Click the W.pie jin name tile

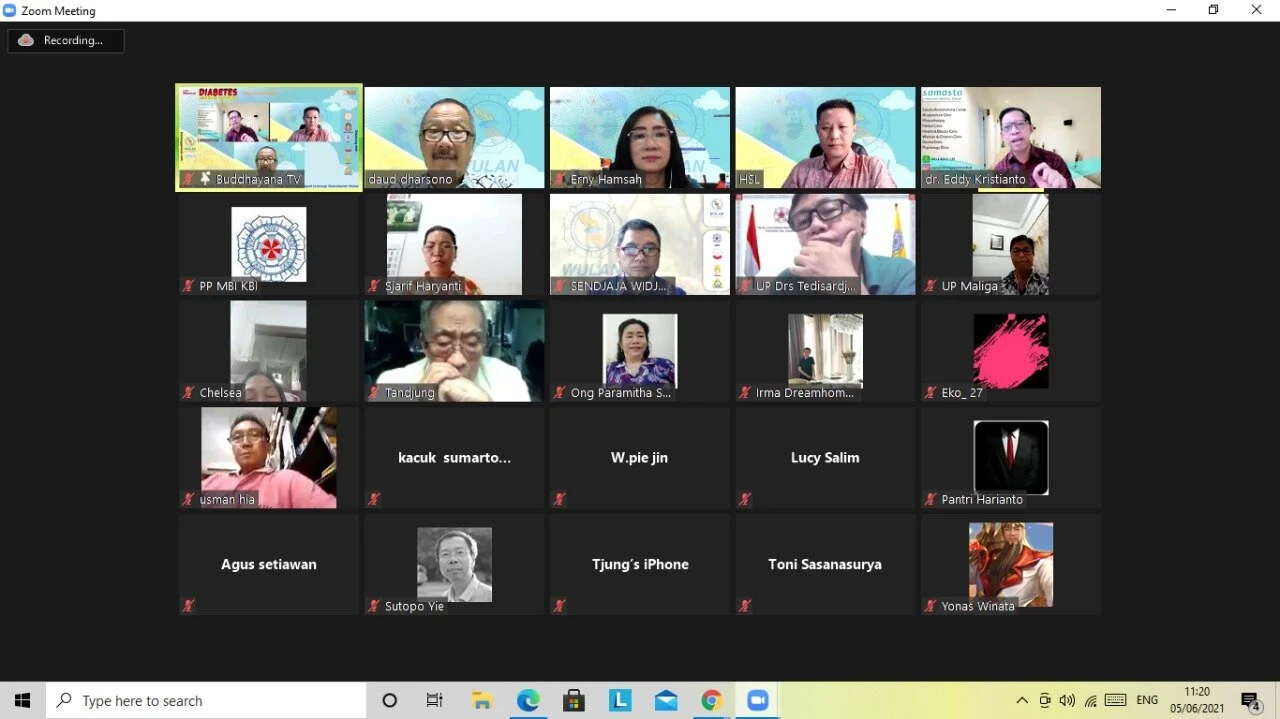[640, 457]
